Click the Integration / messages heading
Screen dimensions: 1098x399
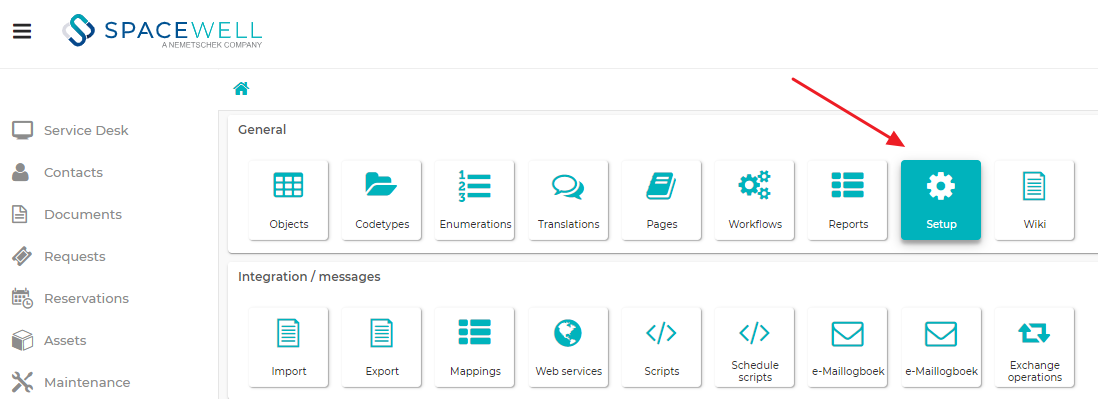click(309, 276)
